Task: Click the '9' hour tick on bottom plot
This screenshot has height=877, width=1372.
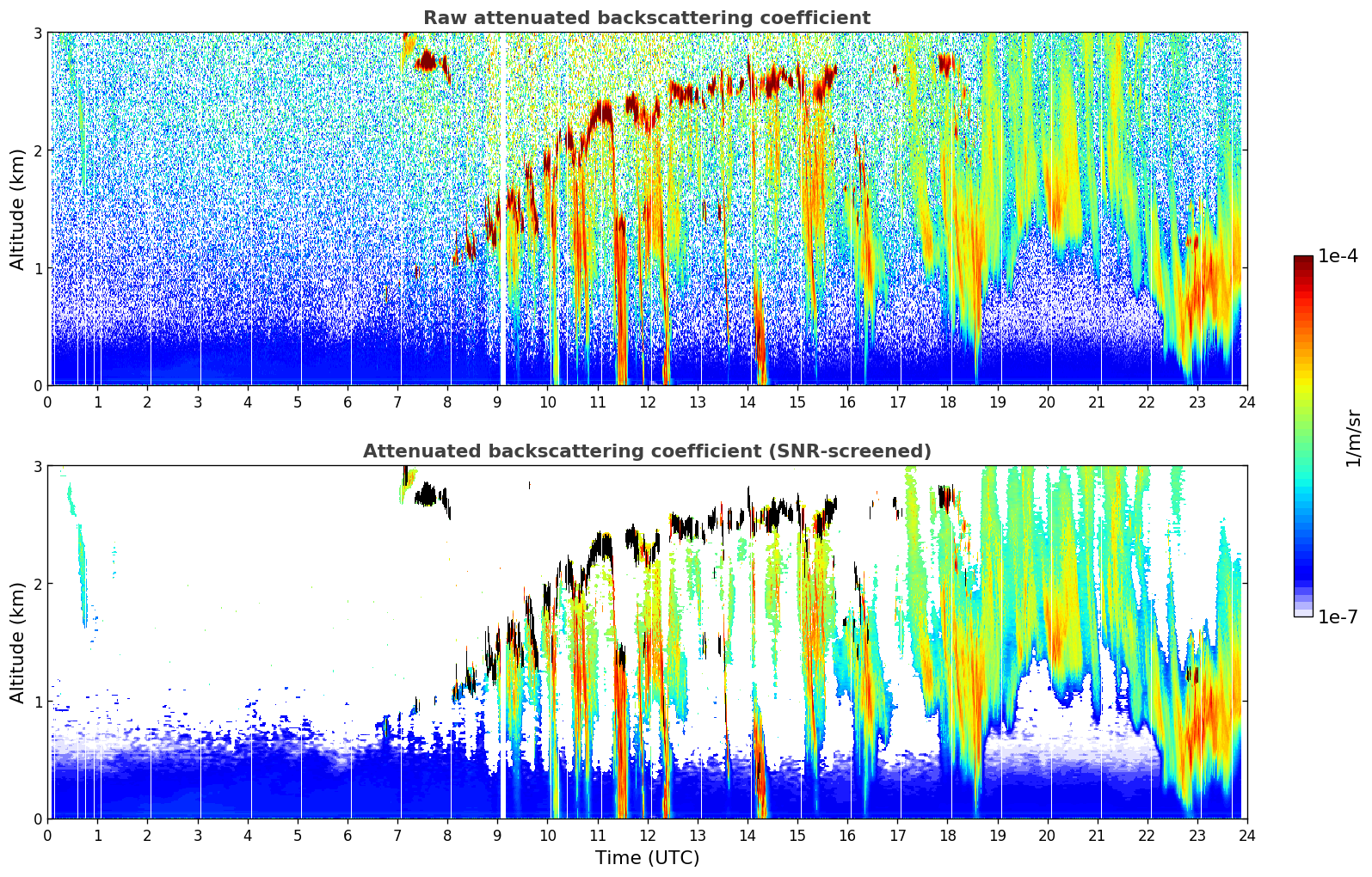Action: coord(497,835)
